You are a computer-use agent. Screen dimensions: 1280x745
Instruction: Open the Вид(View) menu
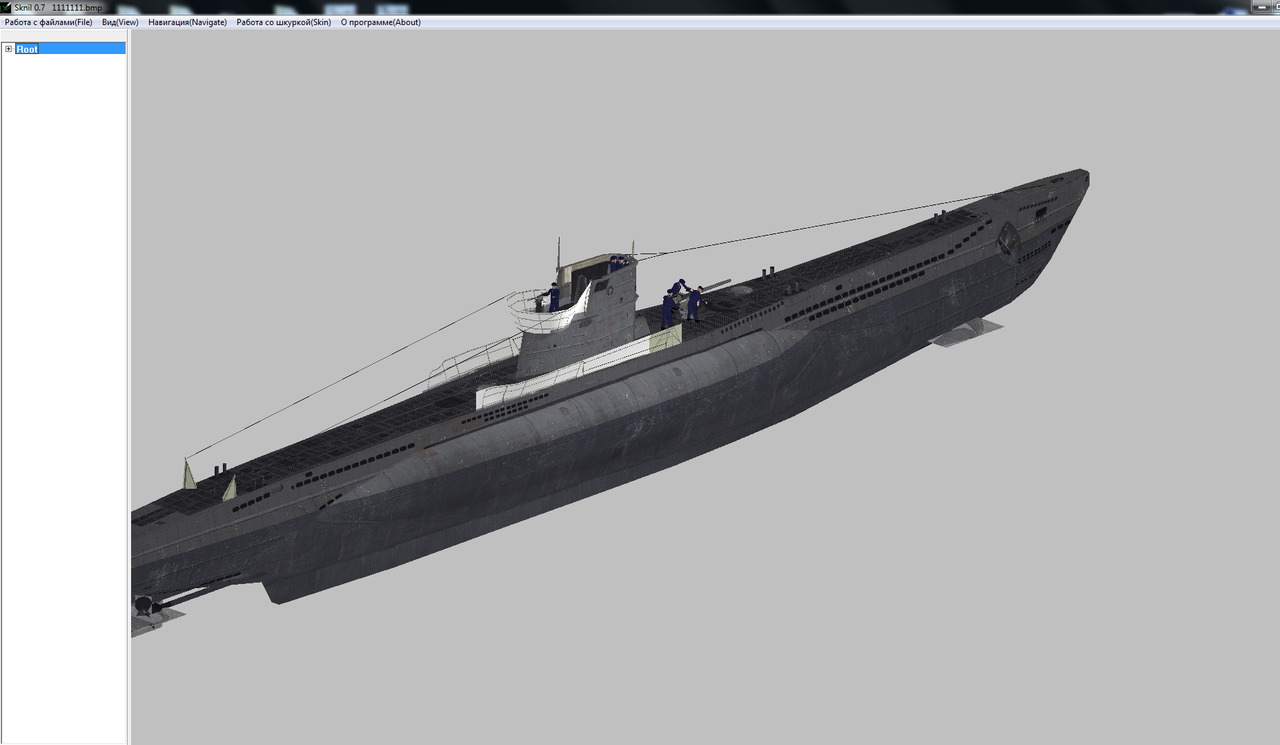click(x=120, y=22)
